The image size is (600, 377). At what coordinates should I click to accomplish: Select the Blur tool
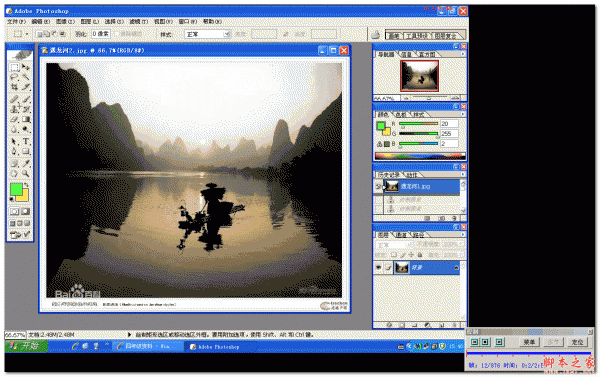pyautogui.click(x=14, y=130)
